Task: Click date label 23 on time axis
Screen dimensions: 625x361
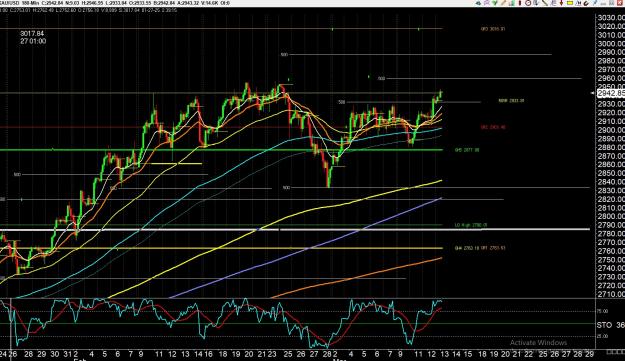Action: coord(272,354)
